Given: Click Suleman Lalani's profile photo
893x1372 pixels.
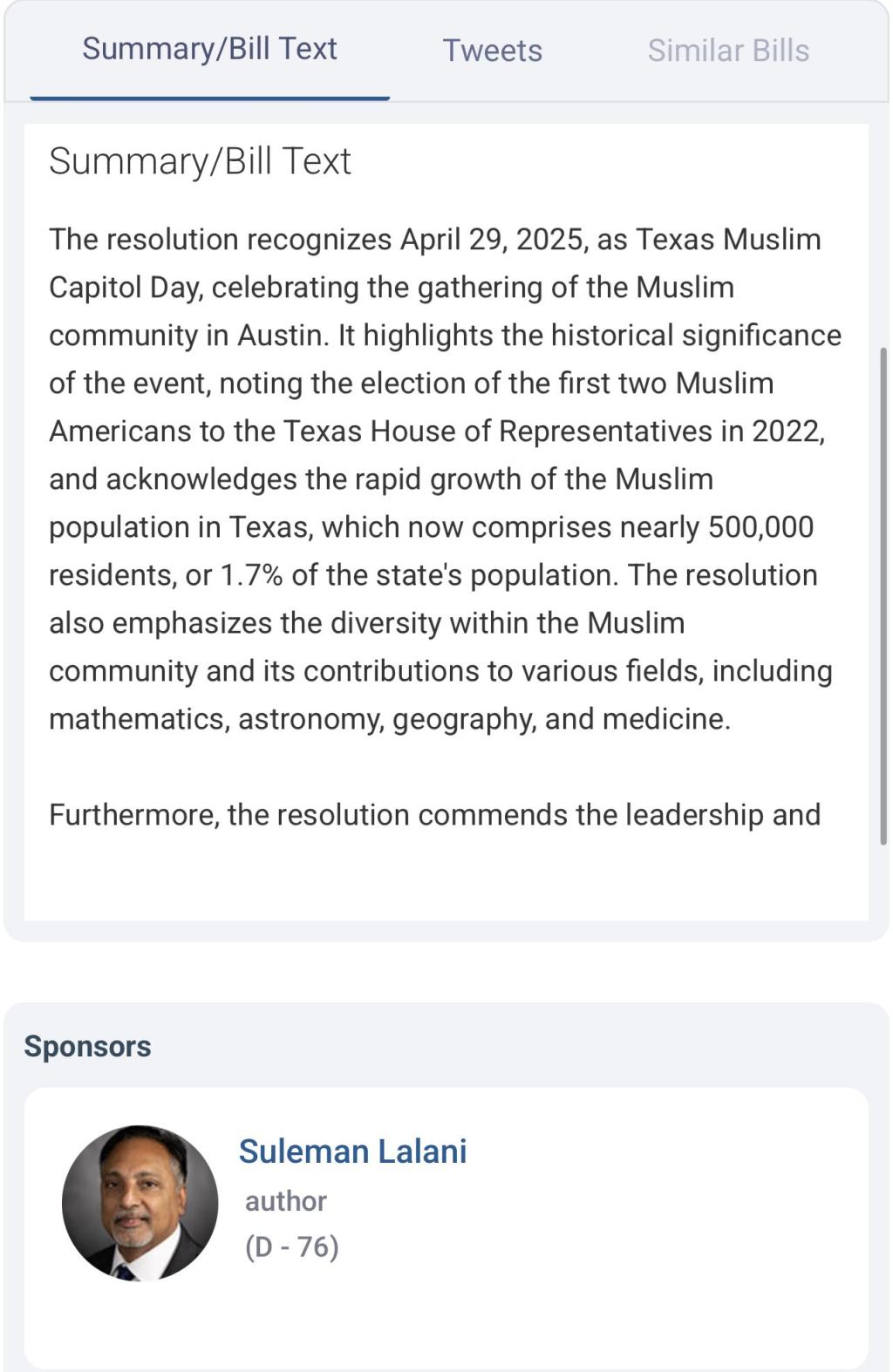Looking at the screenshot, I should 140,1203.
